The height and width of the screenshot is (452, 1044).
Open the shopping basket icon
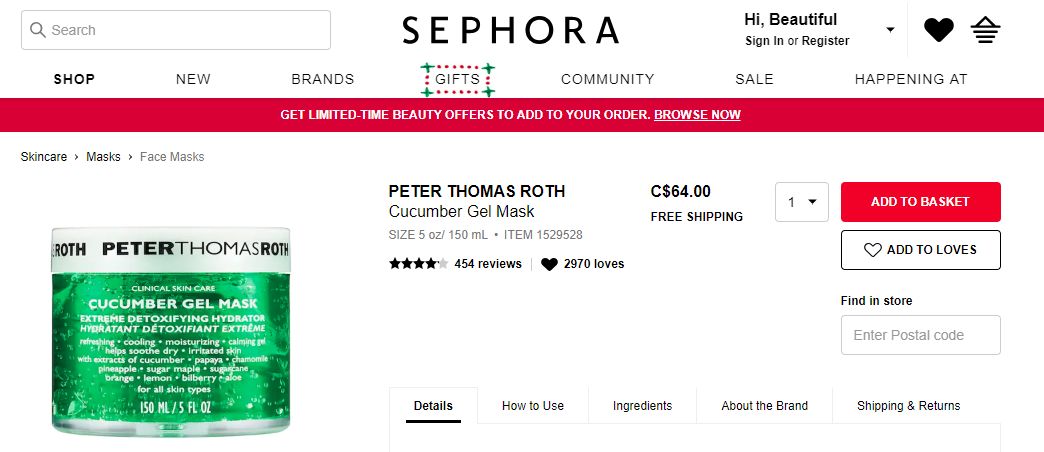click(986, 30)
